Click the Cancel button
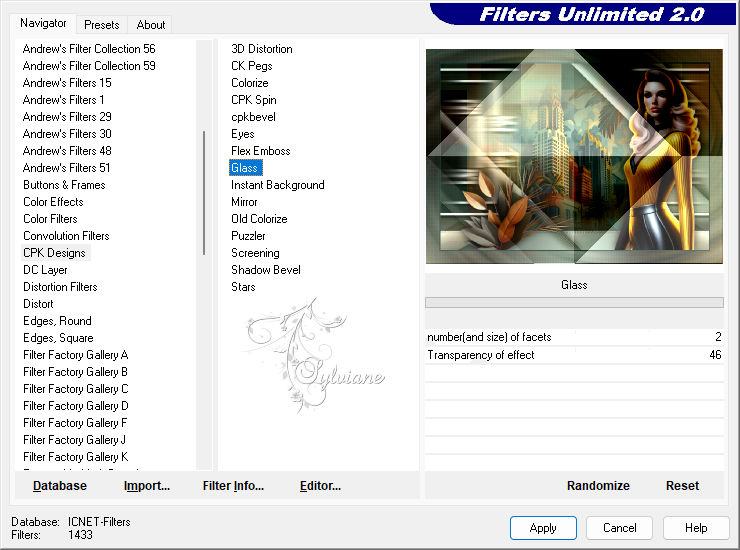Viewport: 740px width, 550px height. (620, 528)
